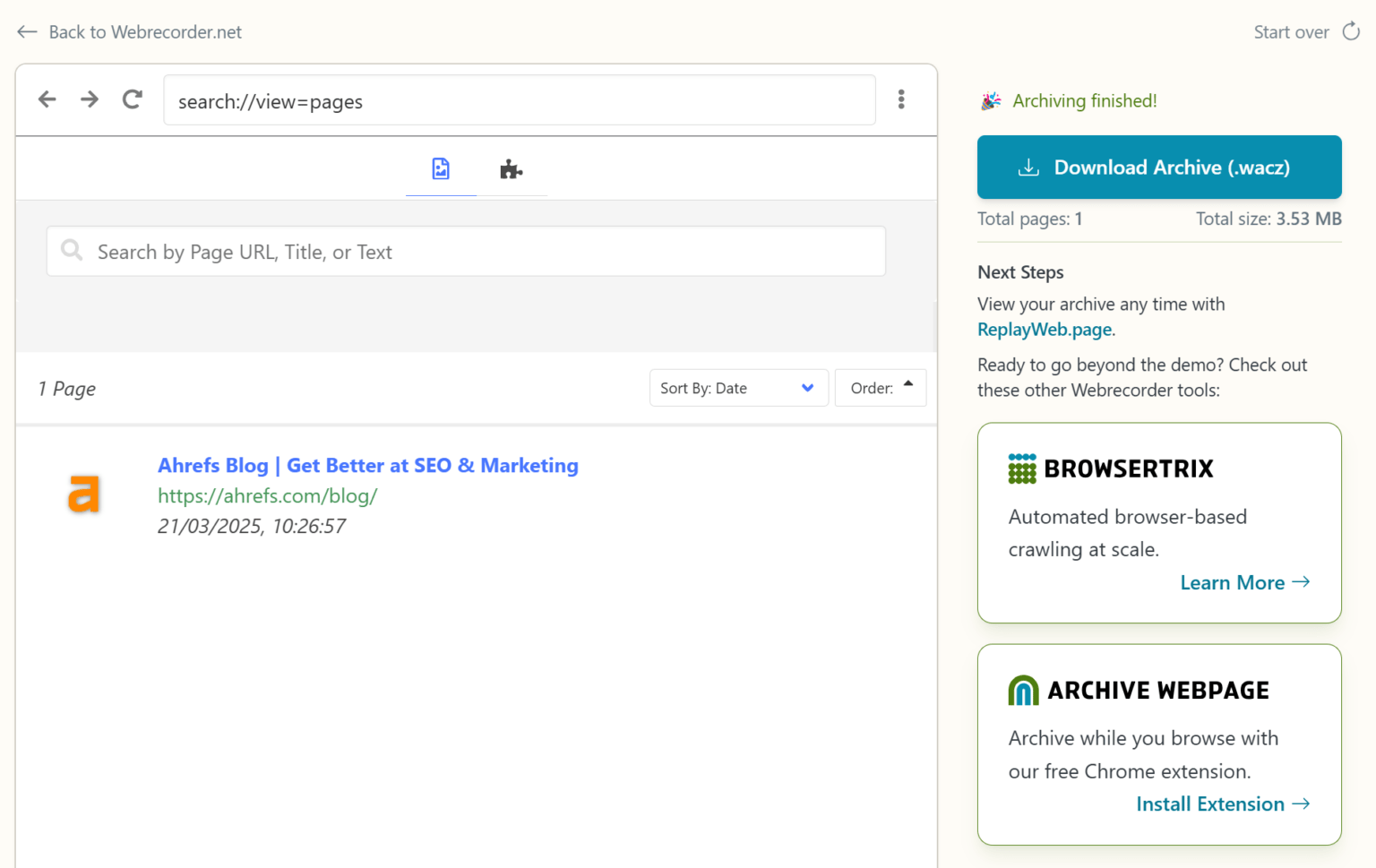Click the search magnifier icon
Screen dimensions: 1376x868
(72, 251)
